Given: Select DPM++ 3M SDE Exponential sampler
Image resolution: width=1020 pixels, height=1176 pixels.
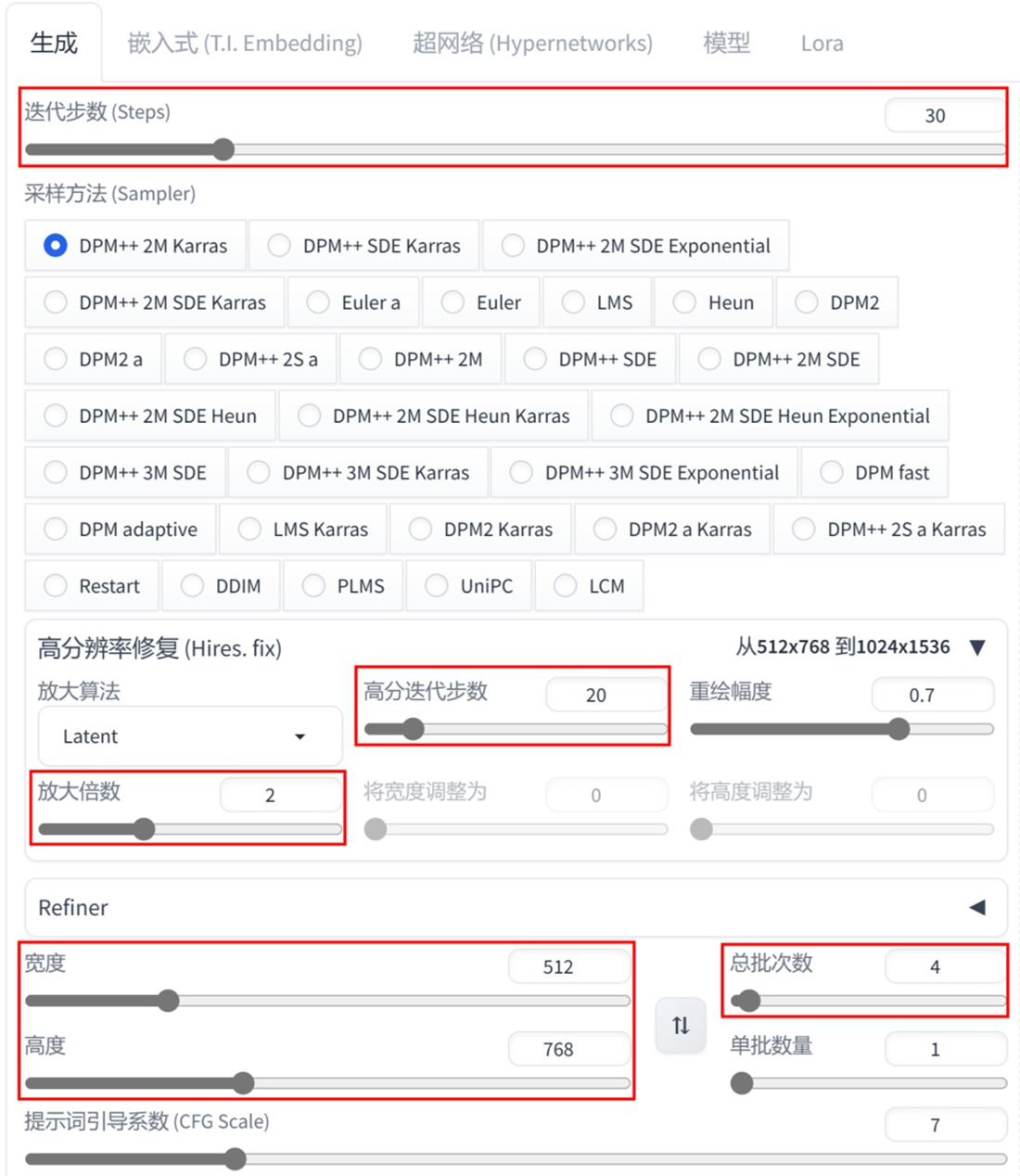Looking at the screenshot, I should point(646,473).
